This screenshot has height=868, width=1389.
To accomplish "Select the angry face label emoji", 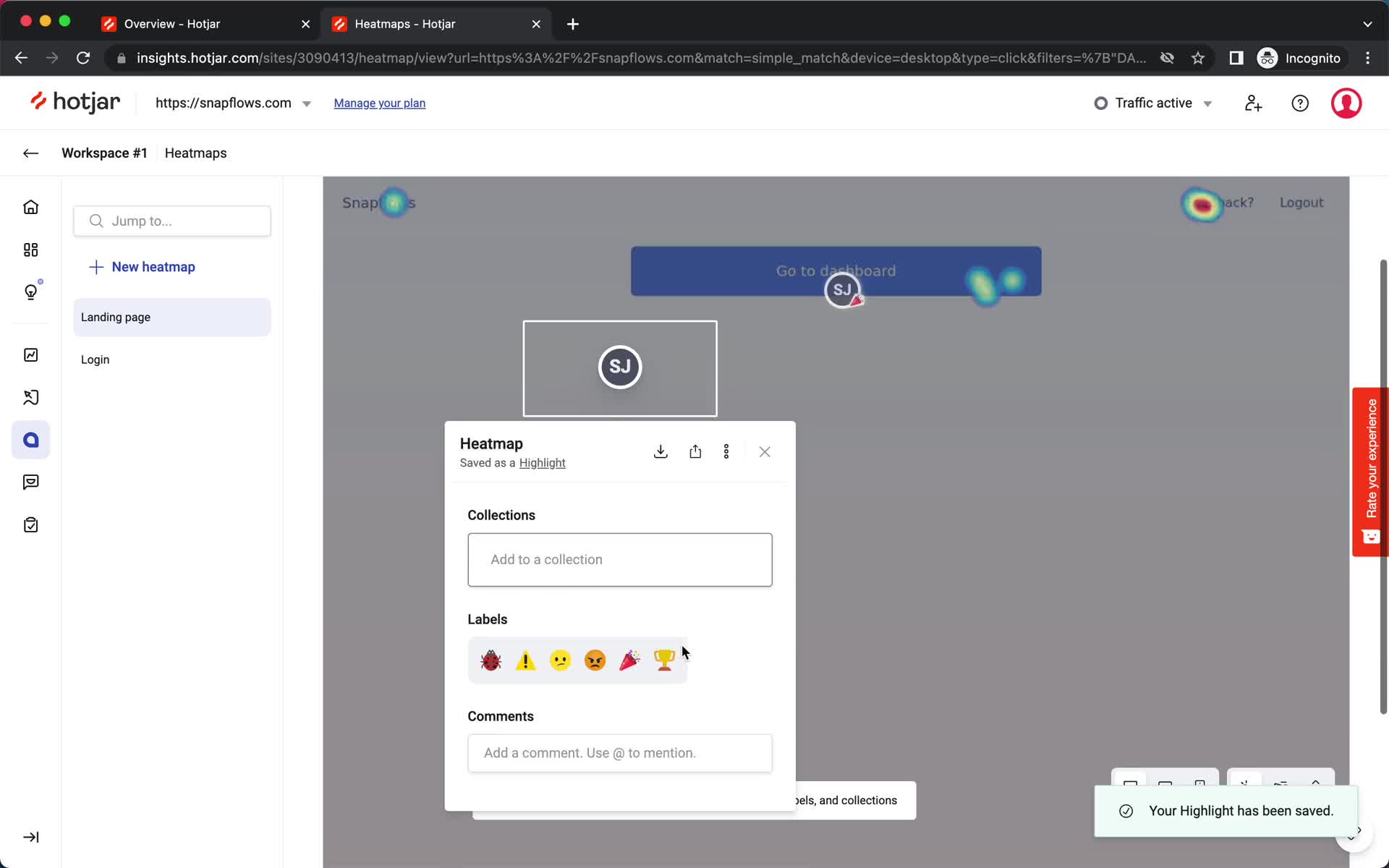I will [x=595, y=660].
